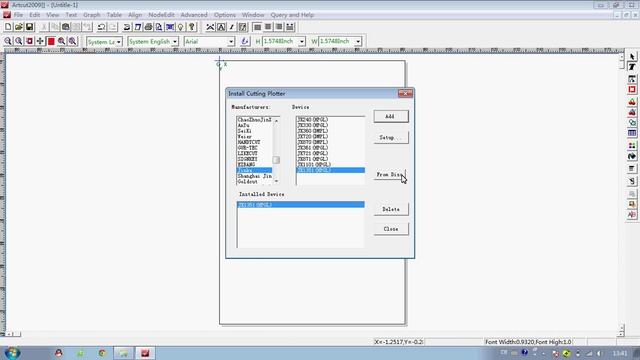Select the Text tool (T) in right toolbar
This screenshot has width=640, height=360.
click(632, 67)
